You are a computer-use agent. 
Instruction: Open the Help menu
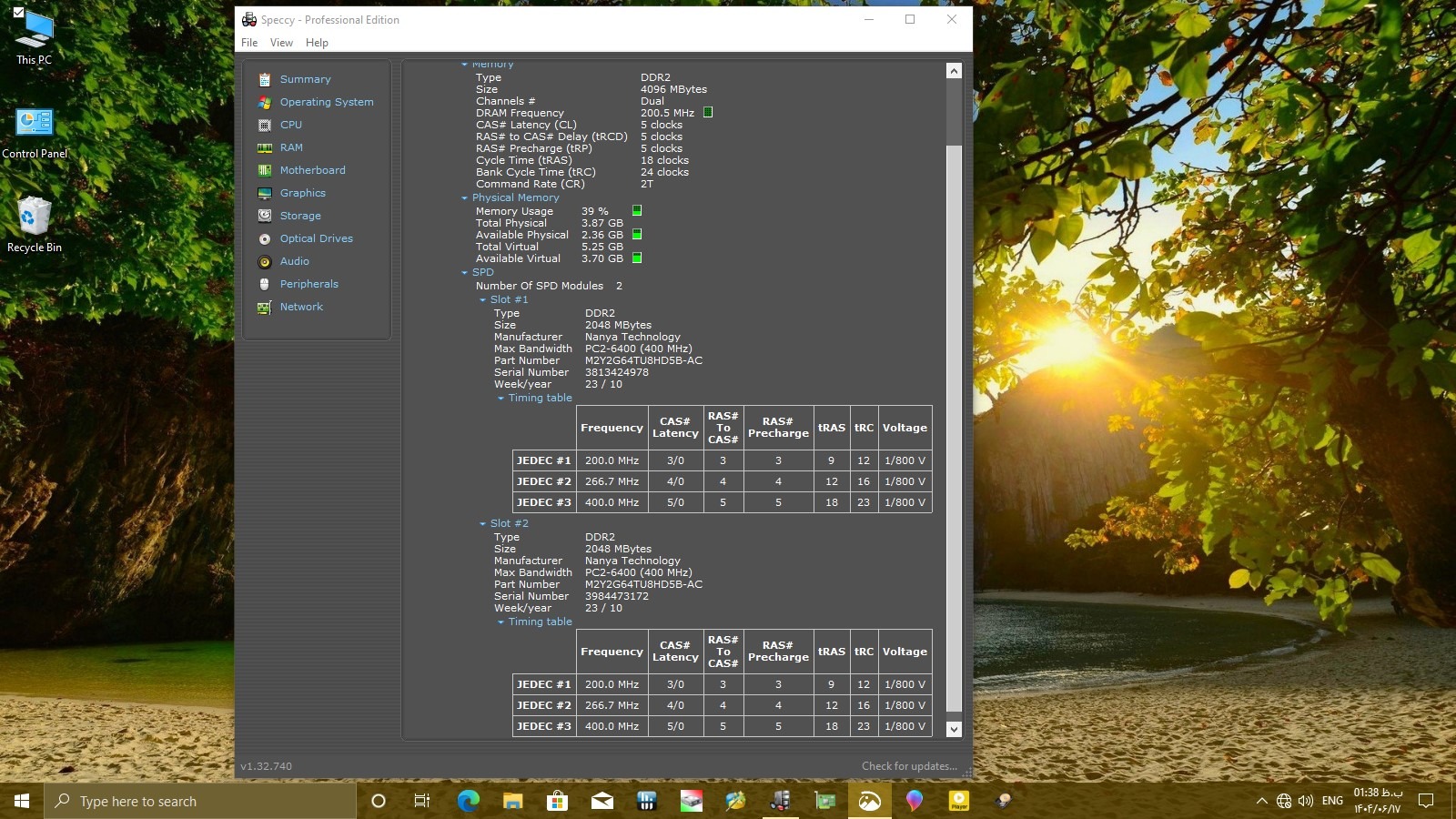pyautogui.click(x=317, y=43)
